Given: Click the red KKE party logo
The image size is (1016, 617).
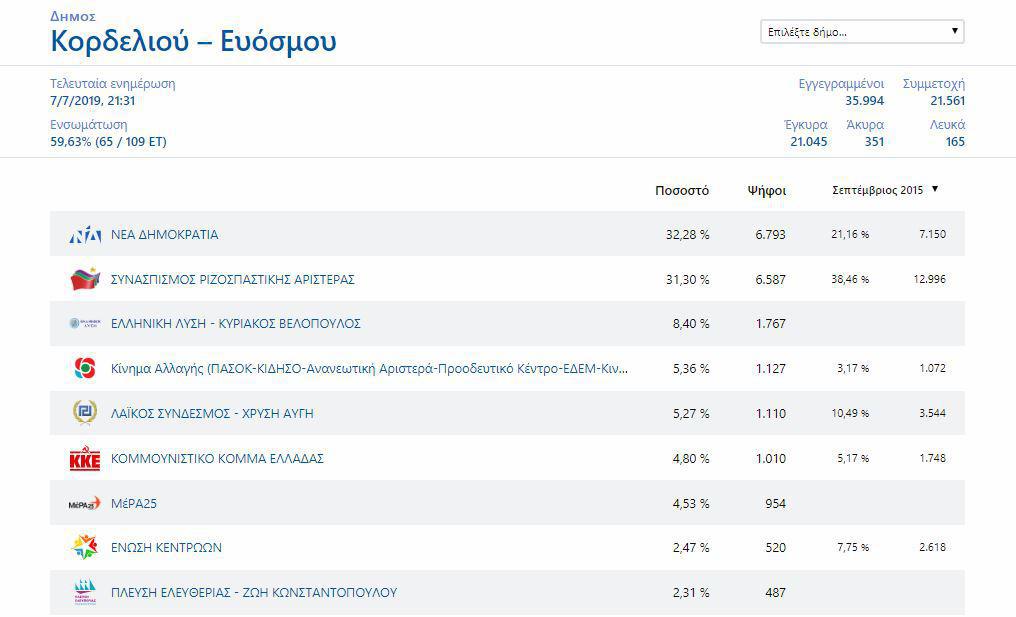Looking at the screenshot, I should pyautogui.click(x=85, y=459).
